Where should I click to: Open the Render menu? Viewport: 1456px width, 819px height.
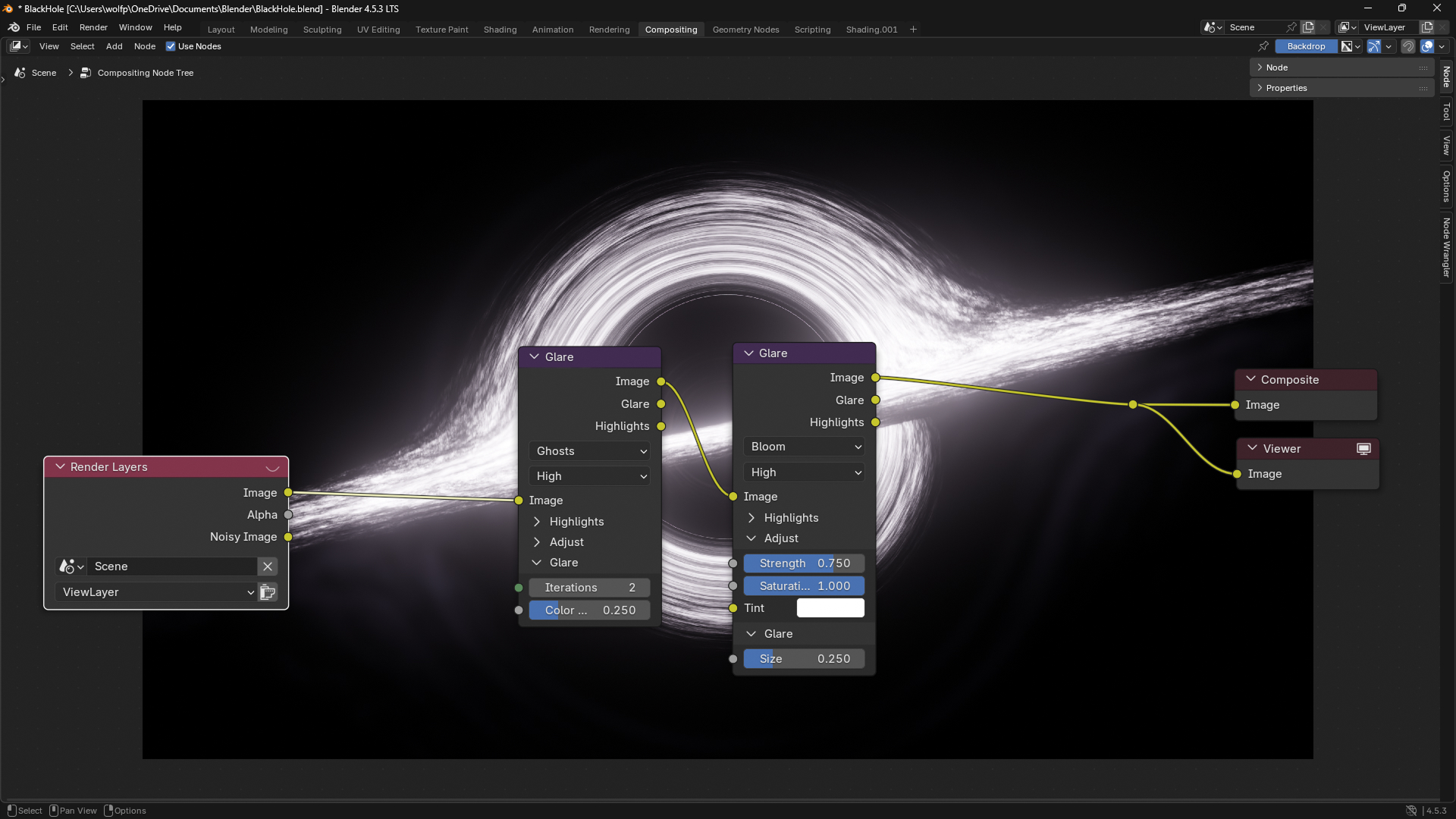[x=93, y=27]
